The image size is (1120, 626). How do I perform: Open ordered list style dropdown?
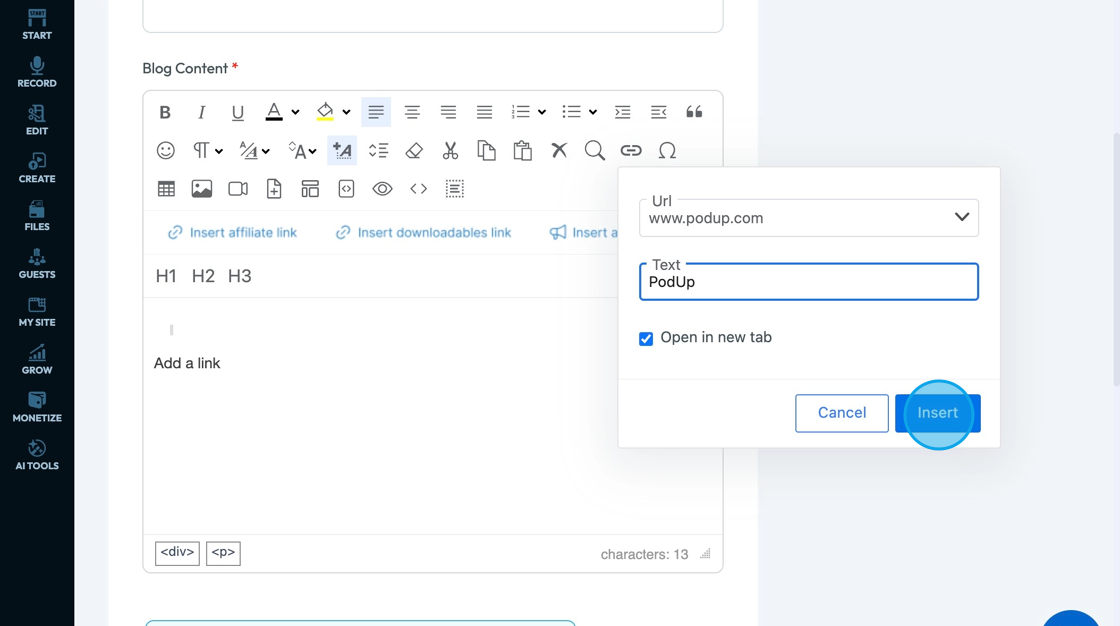pos(542,112)
